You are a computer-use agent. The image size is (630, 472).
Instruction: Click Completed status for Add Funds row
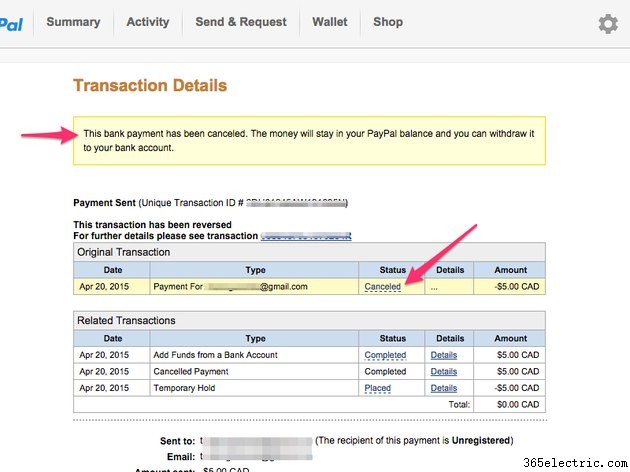click(x=385, y=355)
